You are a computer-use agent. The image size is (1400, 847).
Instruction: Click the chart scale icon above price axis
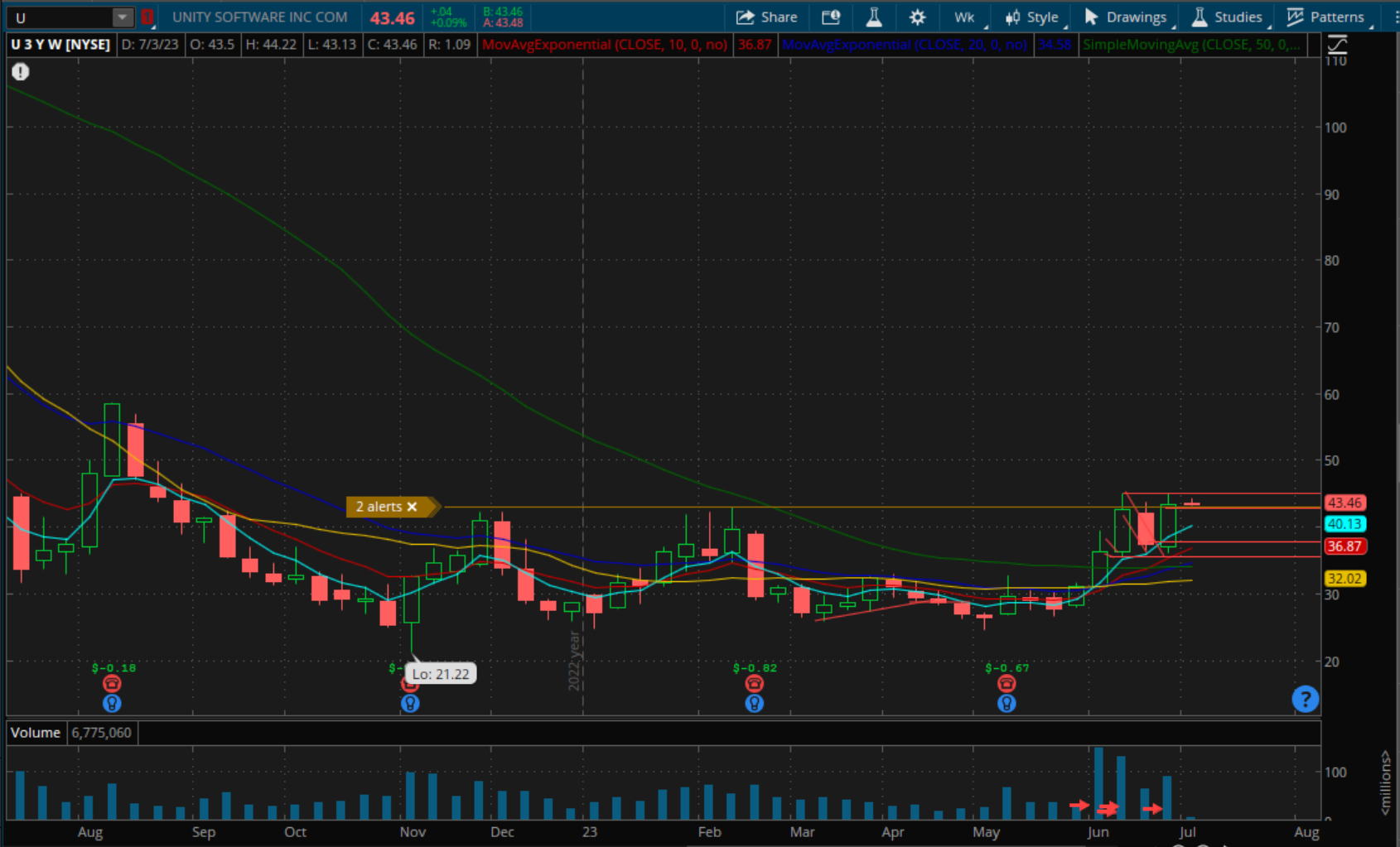(1337, 44)
